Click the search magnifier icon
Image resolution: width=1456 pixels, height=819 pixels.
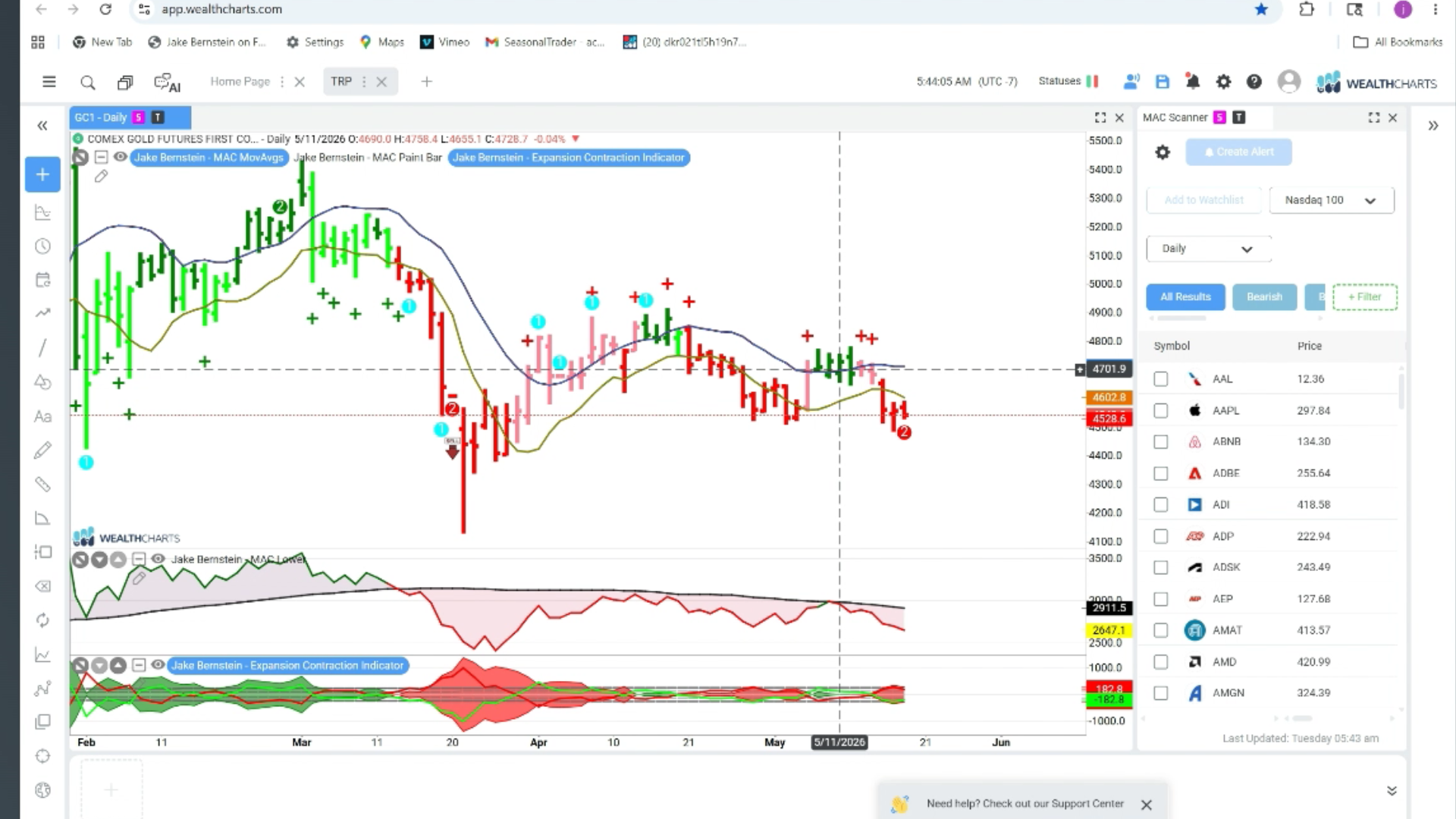[x=88, y=83]
